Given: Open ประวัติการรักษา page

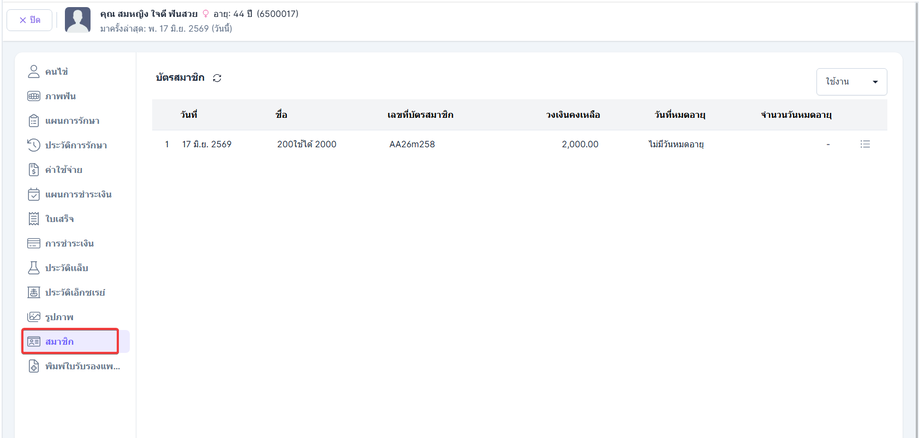Looking at the screenshot, I should [x=75, y=145].
